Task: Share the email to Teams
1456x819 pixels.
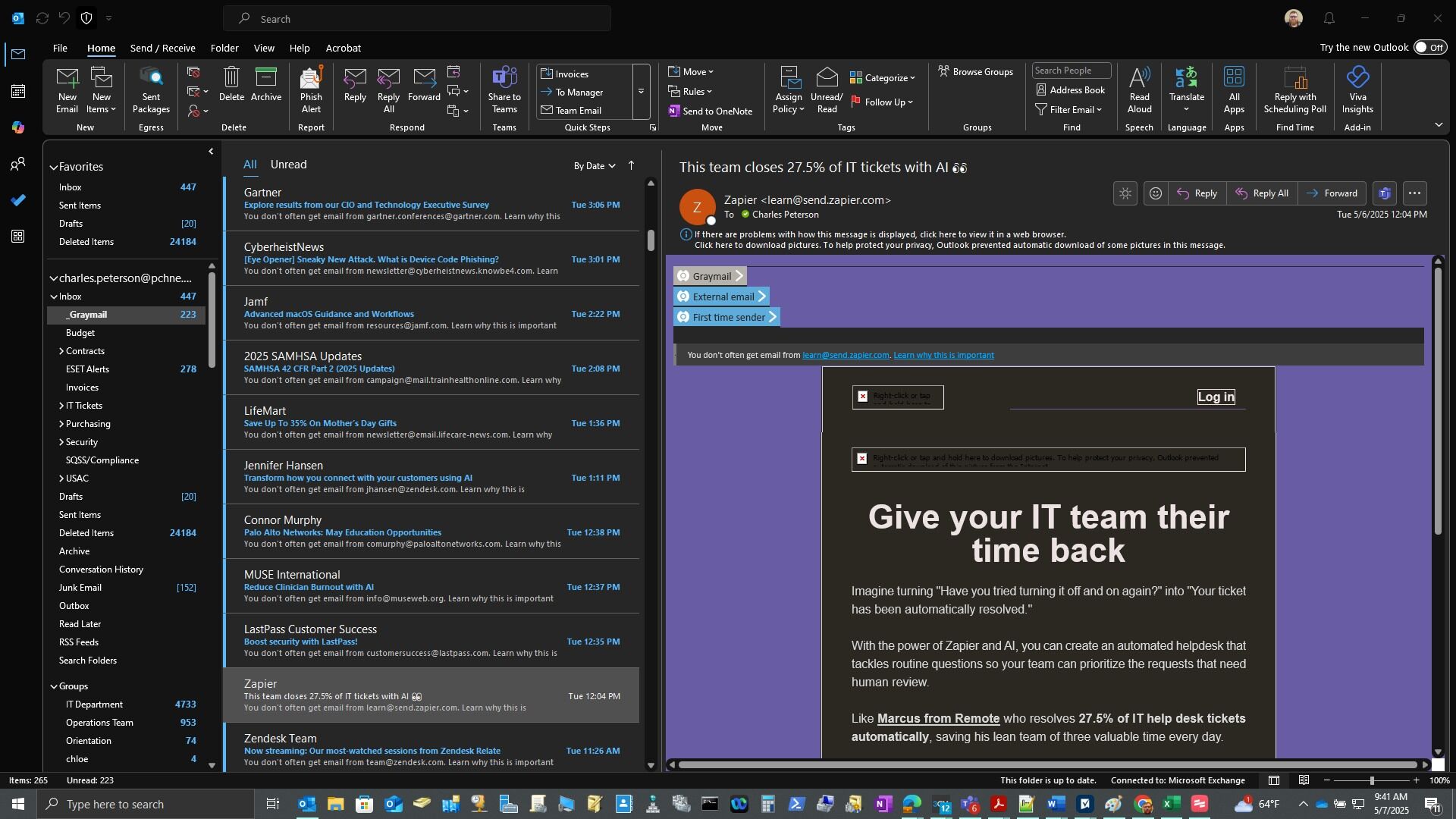Action: pyautogui.click(x=504, y=89)
